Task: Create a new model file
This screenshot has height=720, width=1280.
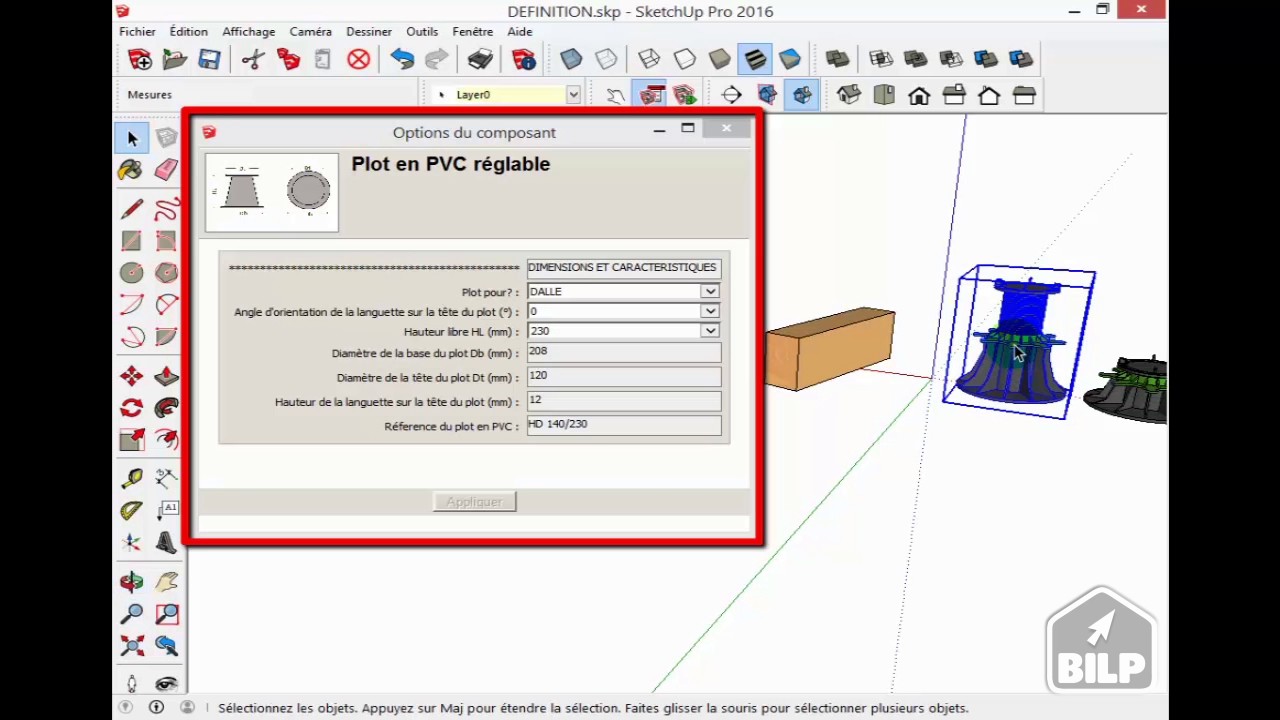Action: [x=140, y=60]
